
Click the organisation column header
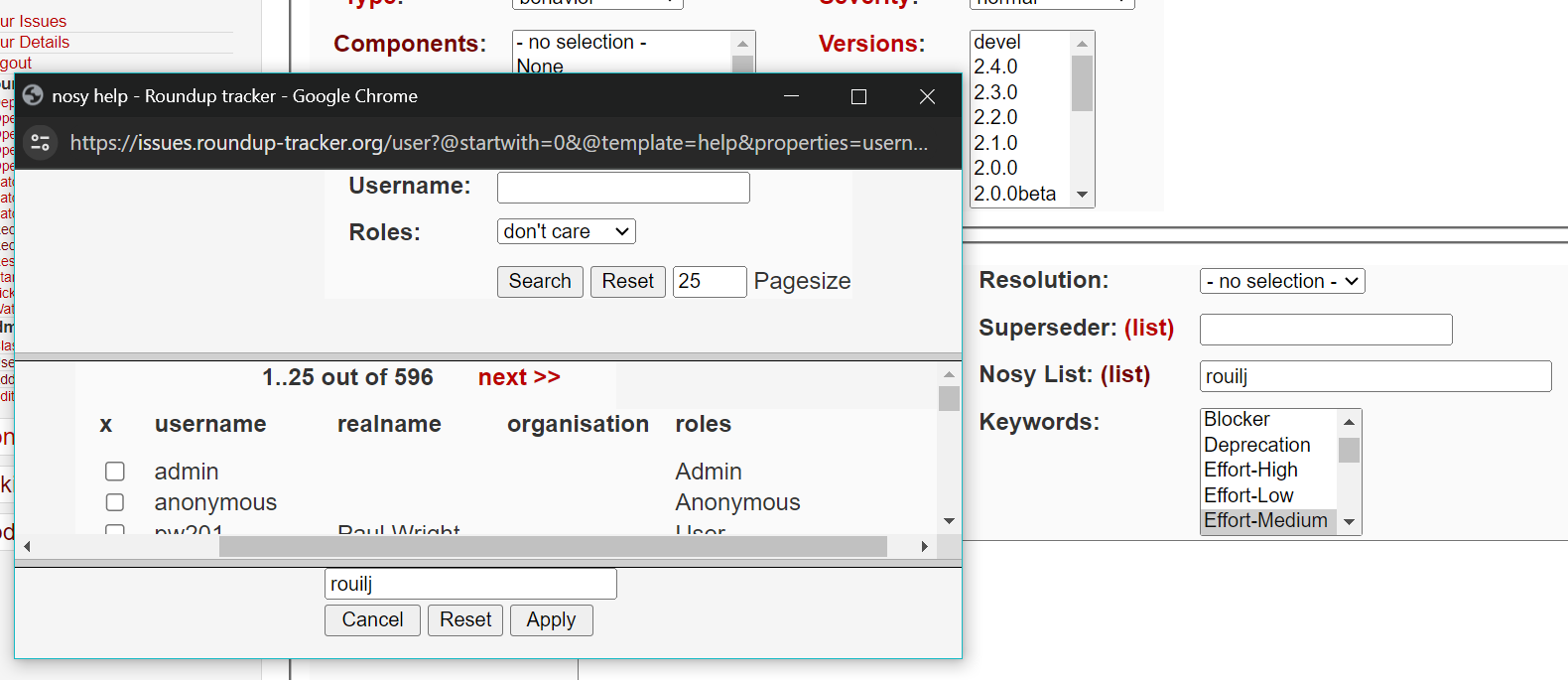(x=578, y=424)
